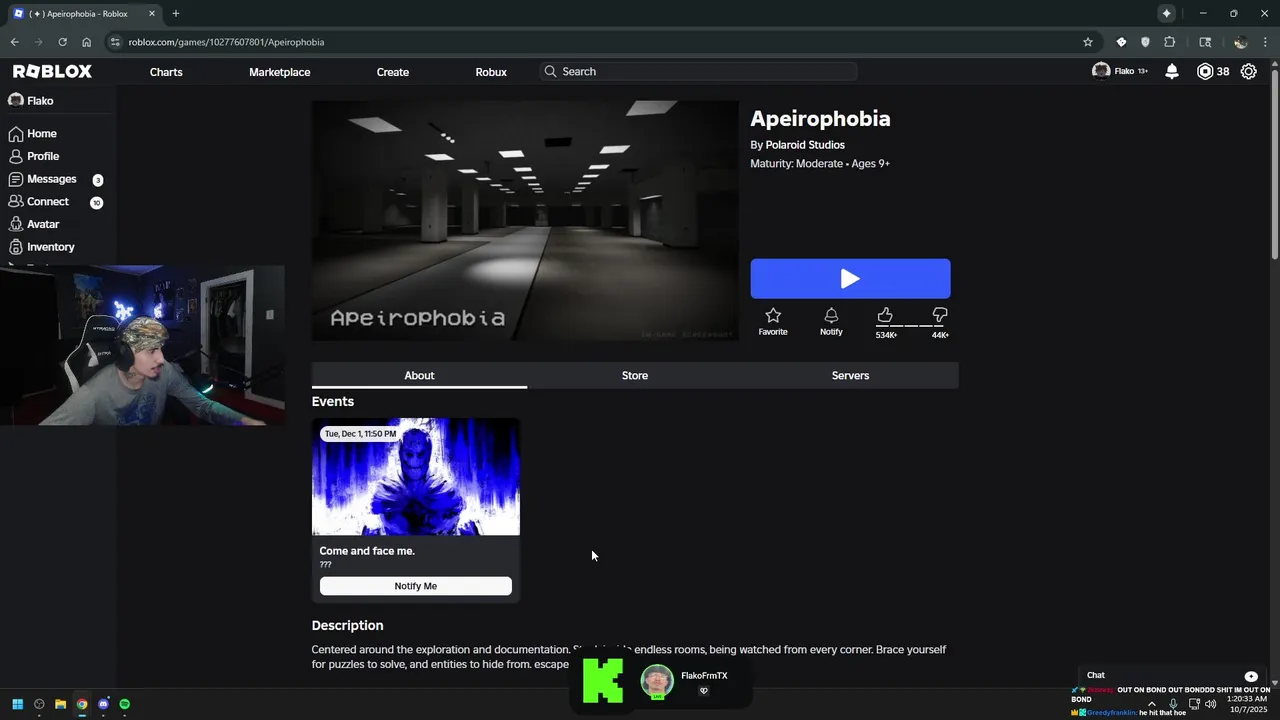Open Marketplace in top navigation
Image resolution: width=1280 pixels, height=720 pixels.
[x=279, y=72]
